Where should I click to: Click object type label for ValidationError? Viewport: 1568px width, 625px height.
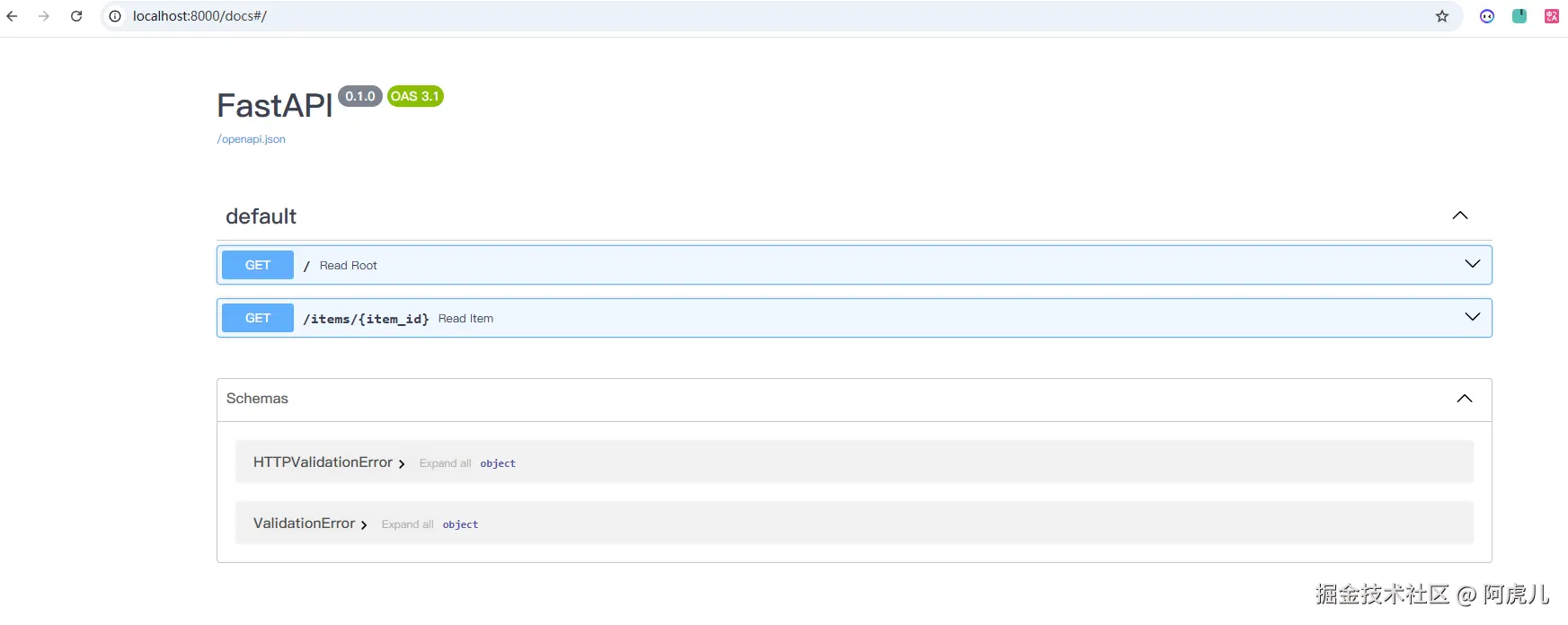pos(460,524)
